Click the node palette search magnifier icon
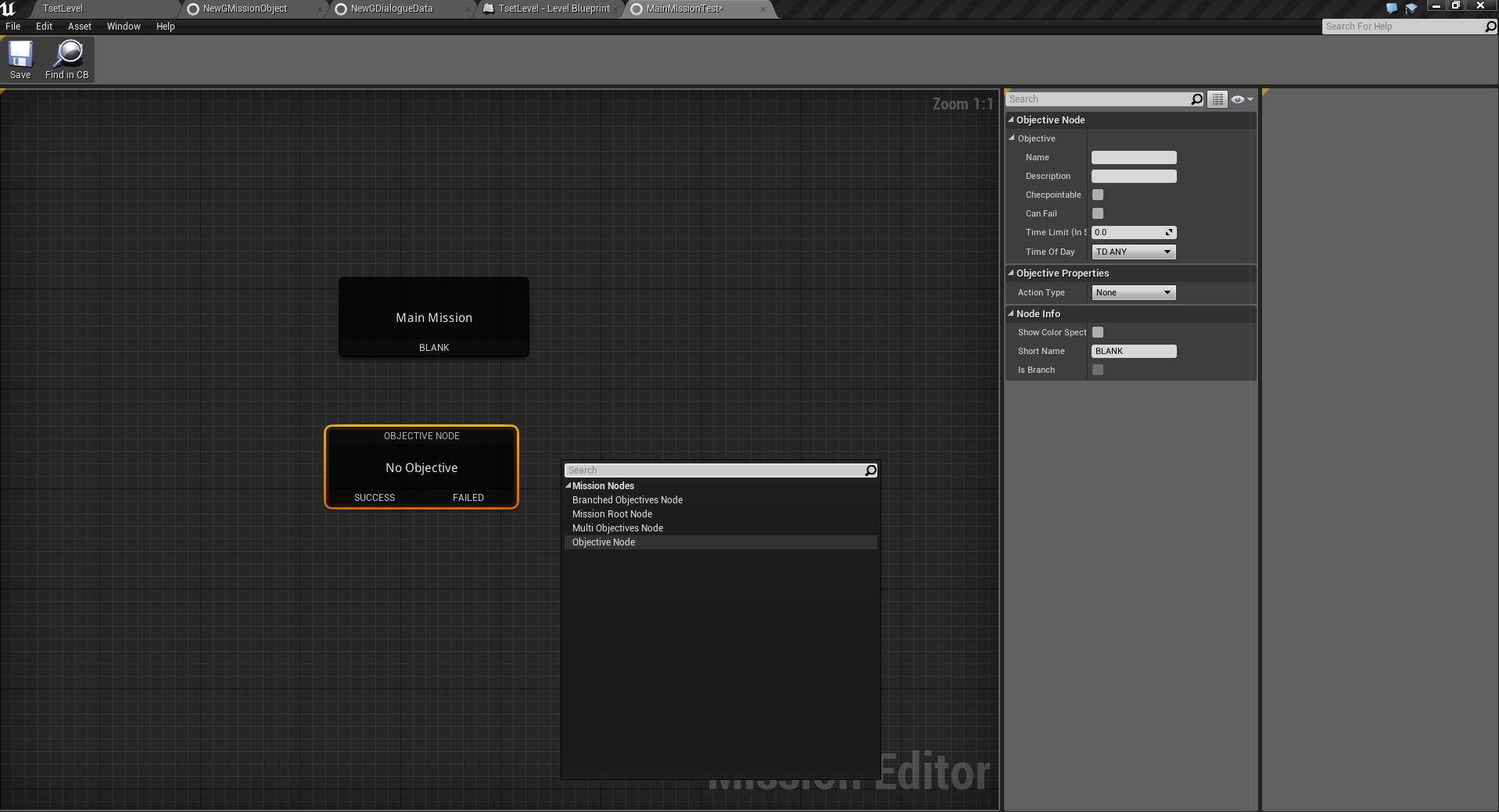Image resolution: width=1499 pixels, height=812 pixels. point(870,470)
